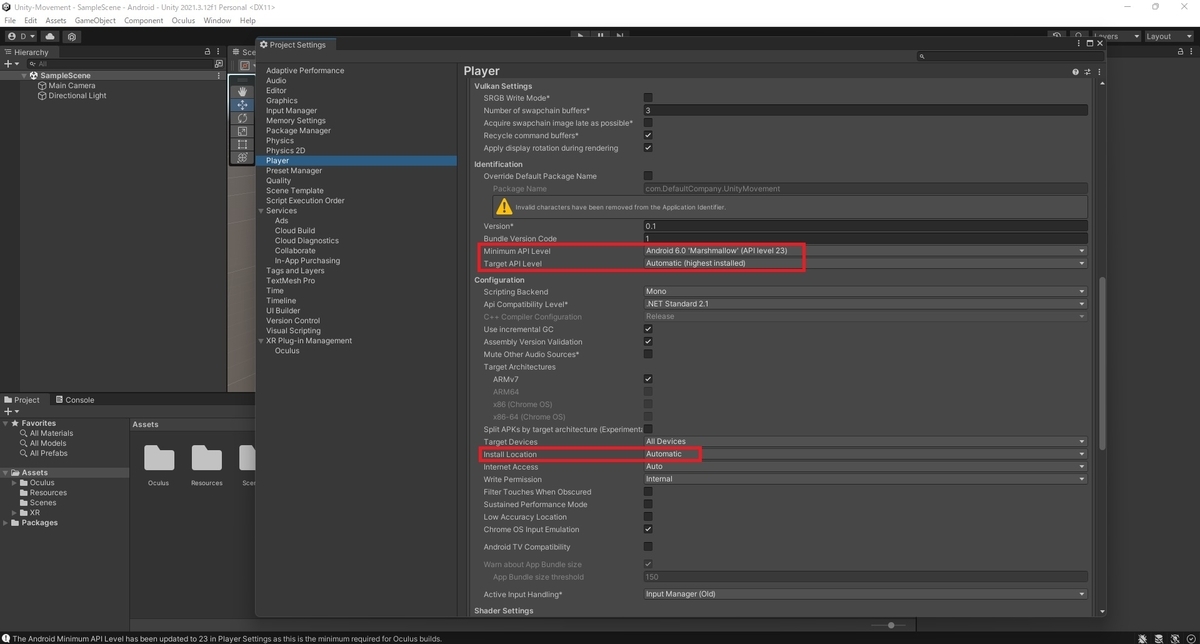Click the Project panel create plus button
This screenshot has width=1200, height=644.
[10, 411]
